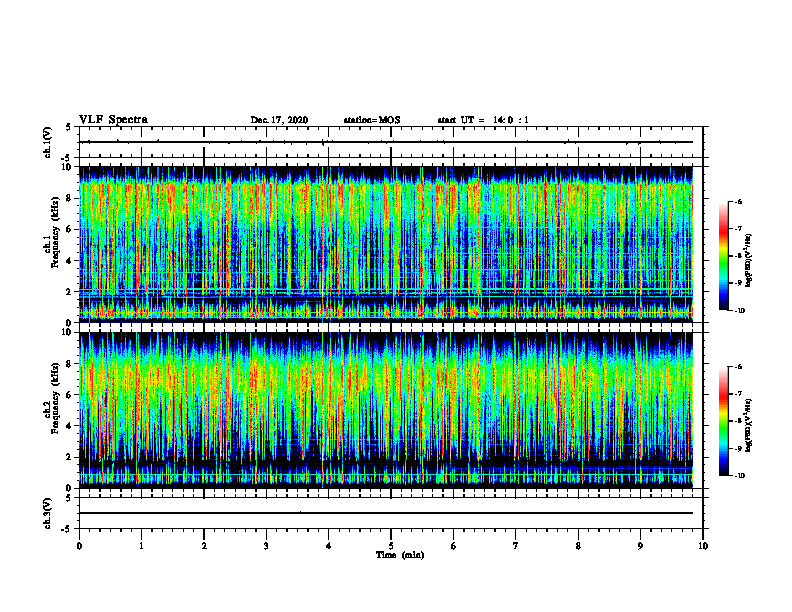Viewport: 792px width, 612px height.
Task: Click the "-7" label on ch.1 colorbar
Action: point(738,229)
